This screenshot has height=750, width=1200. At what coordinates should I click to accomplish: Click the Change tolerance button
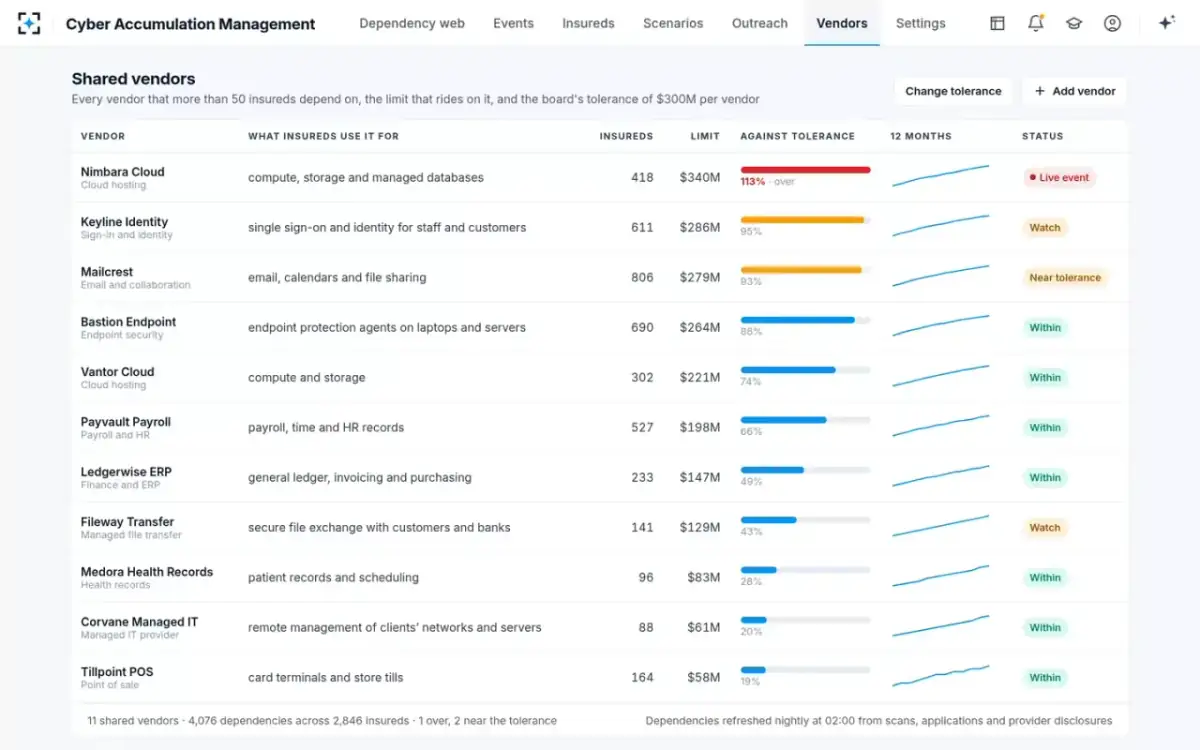tap(953, 91)
